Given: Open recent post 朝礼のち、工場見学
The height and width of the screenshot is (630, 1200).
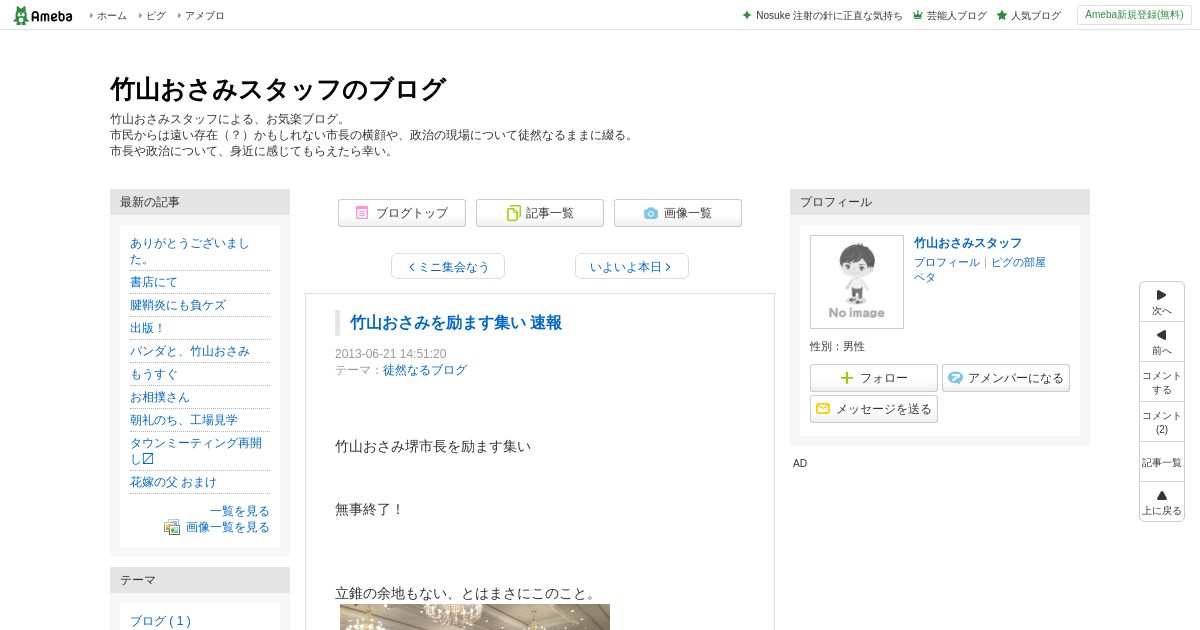Looking at the screenshot, I should [184, 420].
